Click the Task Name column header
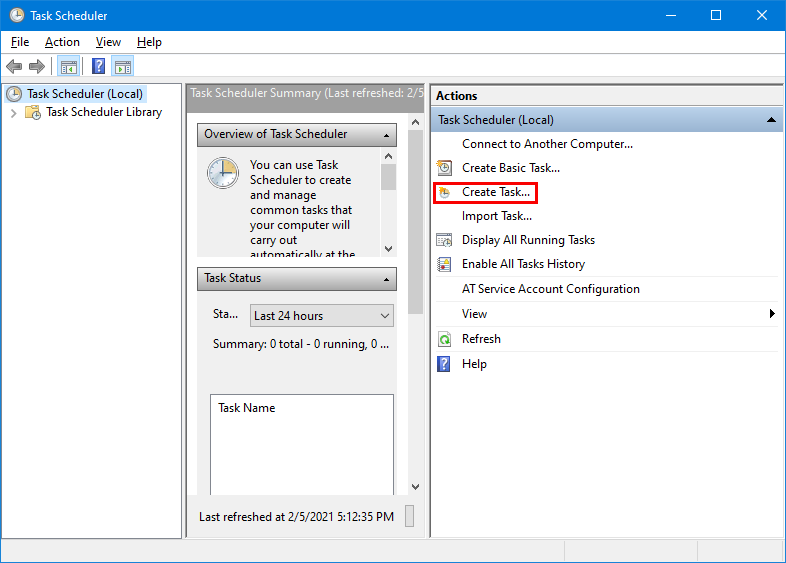This screenshot has width=786, height=563. click(x=247, y=408)
